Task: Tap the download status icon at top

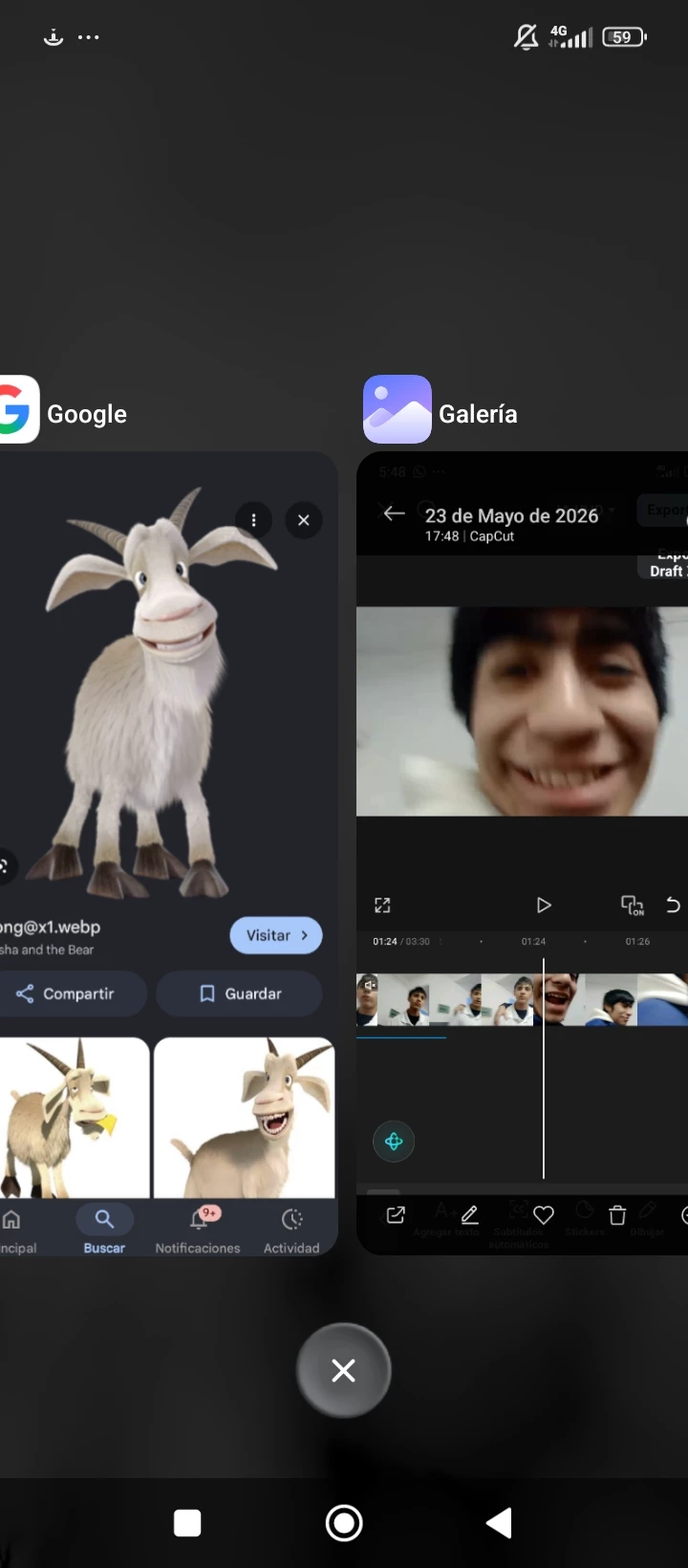Action: click(54, 37)
